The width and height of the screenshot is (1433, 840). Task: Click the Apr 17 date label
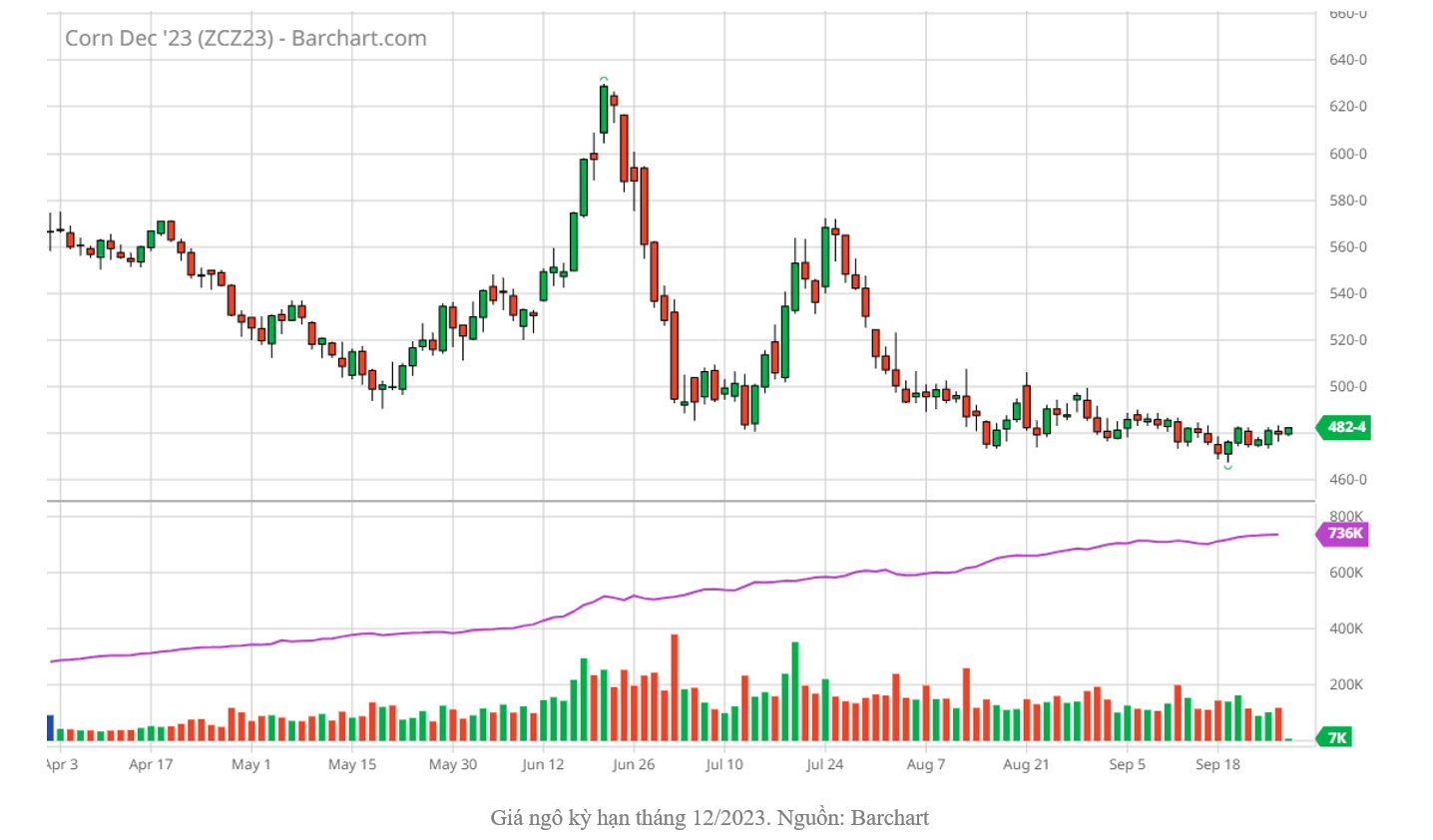tap(151, 765)
